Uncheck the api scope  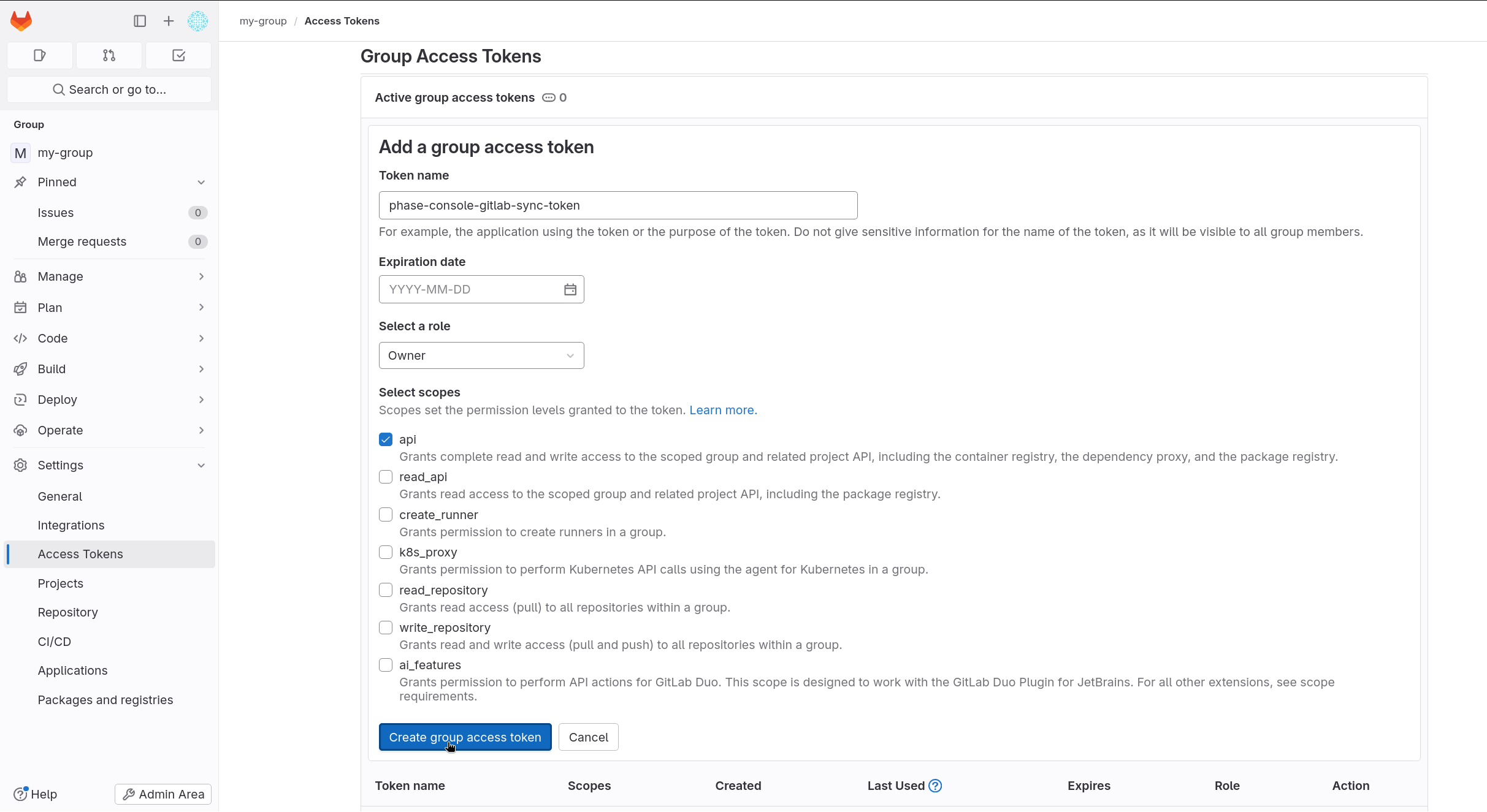386,439
